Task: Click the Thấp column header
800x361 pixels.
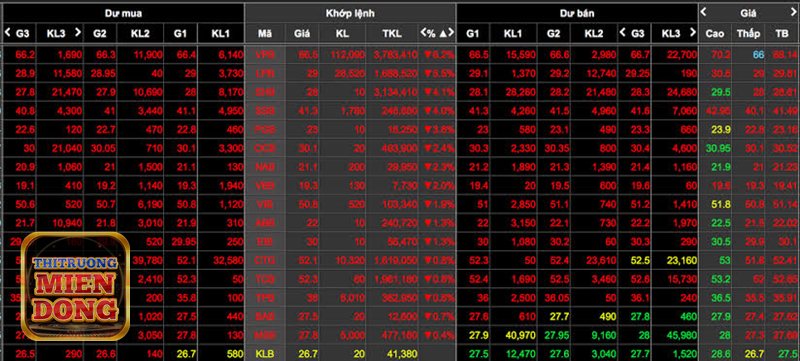Action: [x=748, y=34]
